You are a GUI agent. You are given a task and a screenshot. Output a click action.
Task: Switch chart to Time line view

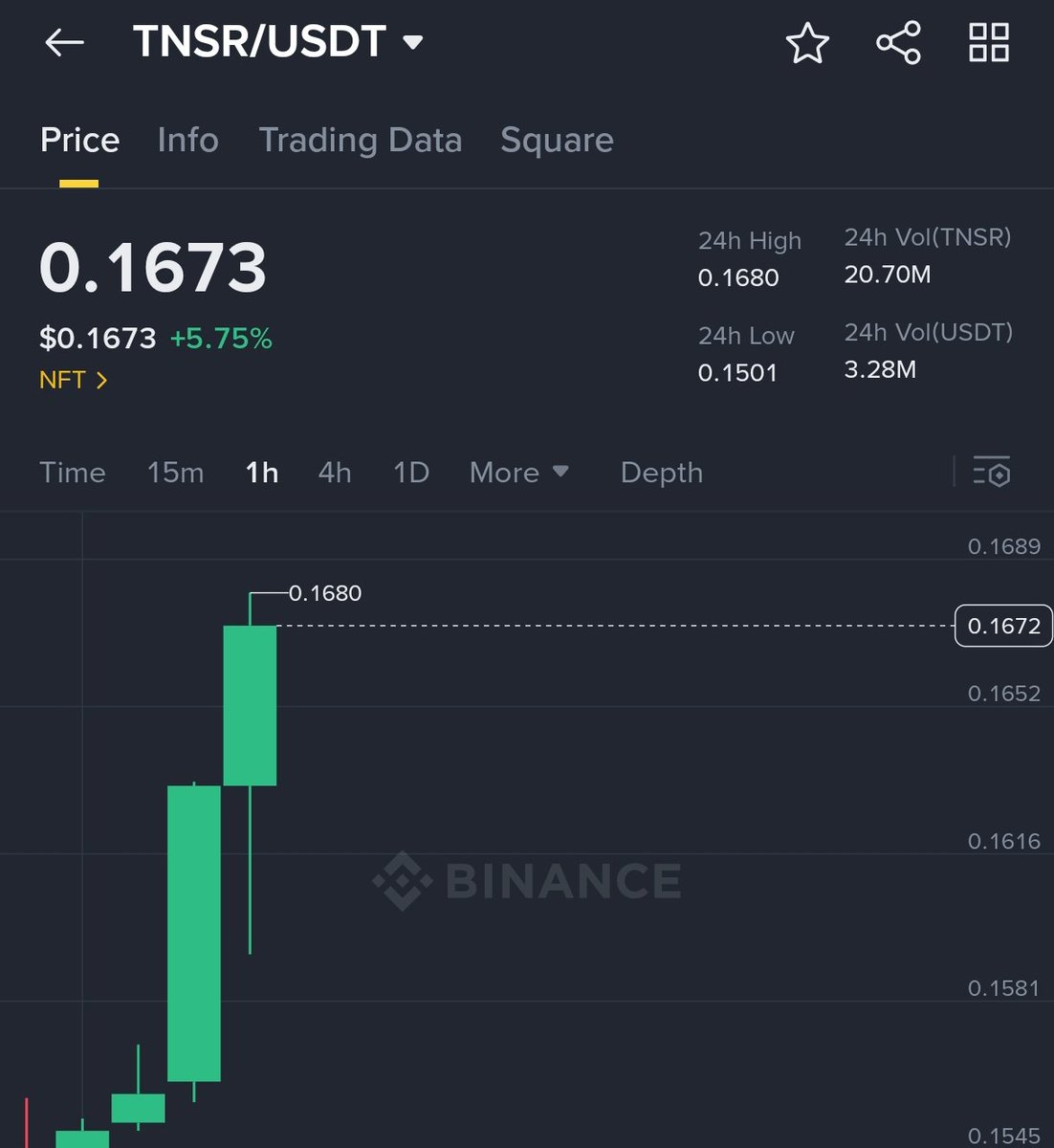coord(73,473)
